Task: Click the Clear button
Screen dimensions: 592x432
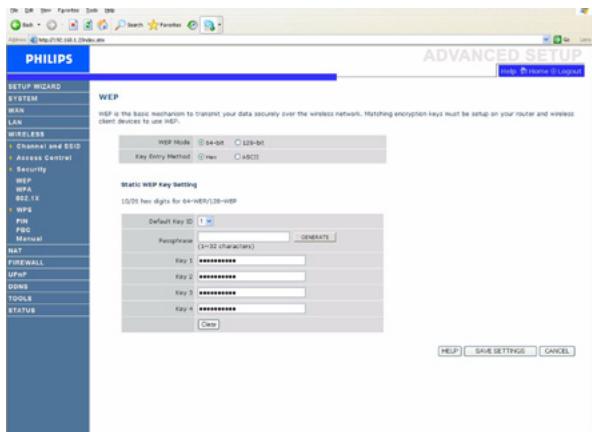Action: click(x=208, y=324)
